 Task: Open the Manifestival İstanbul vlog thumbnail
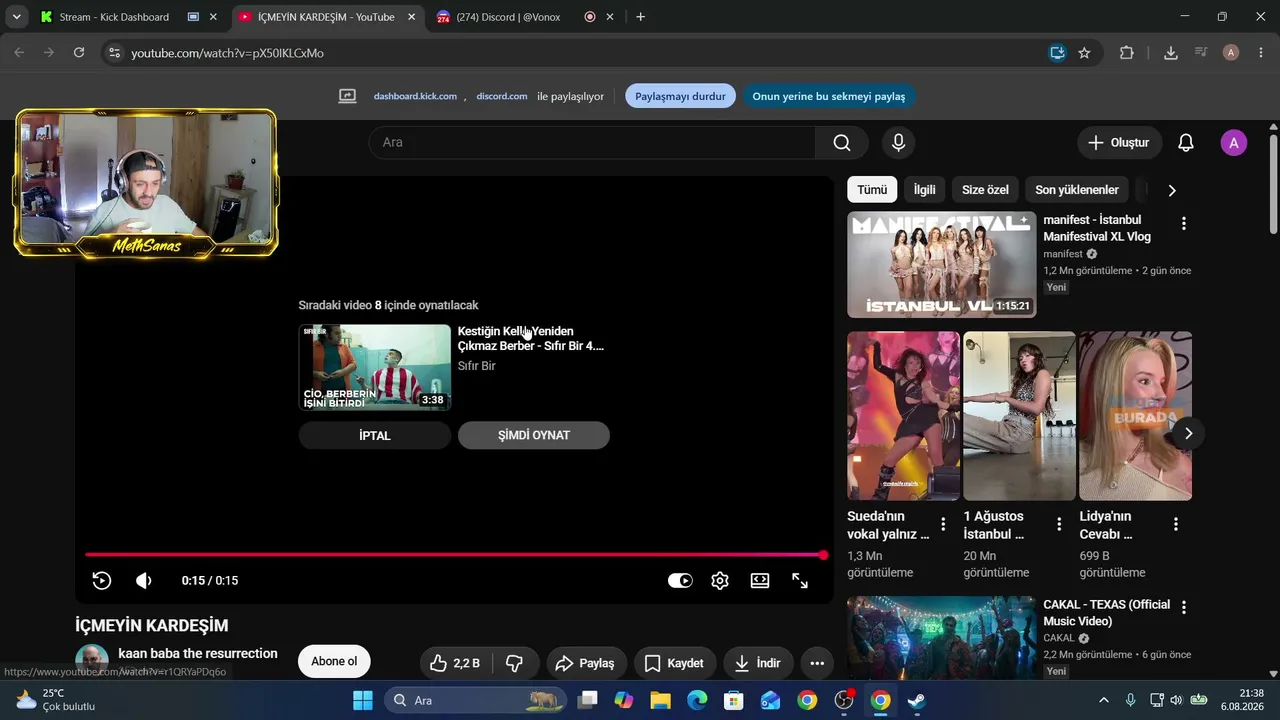coord(942,264)
